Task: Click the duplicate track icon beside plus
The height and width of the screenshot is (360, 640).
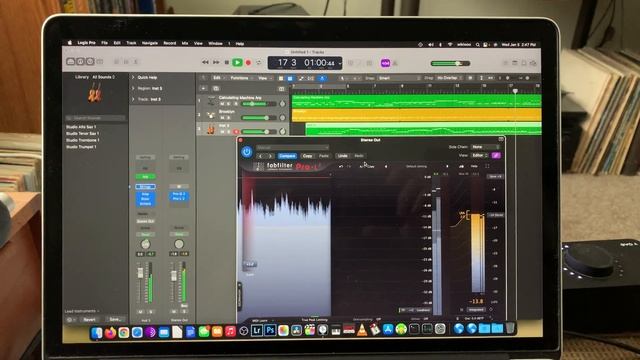Action: coord(216,88)
